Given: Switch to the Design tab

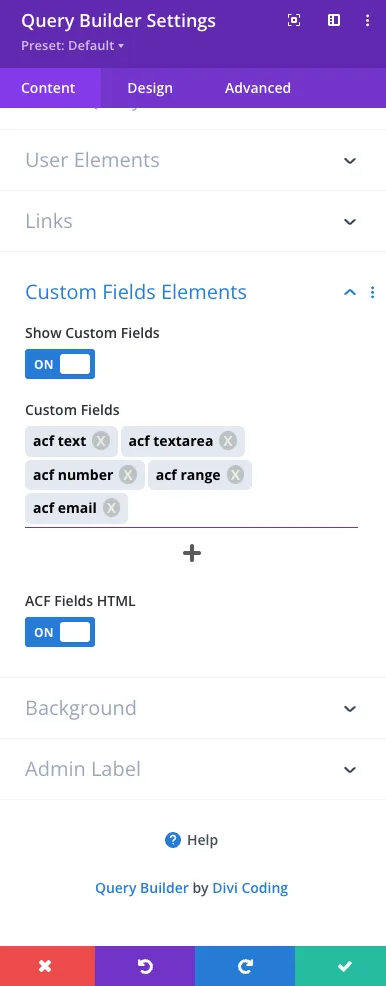Looking at the screenshot, I should pos(150,88).
